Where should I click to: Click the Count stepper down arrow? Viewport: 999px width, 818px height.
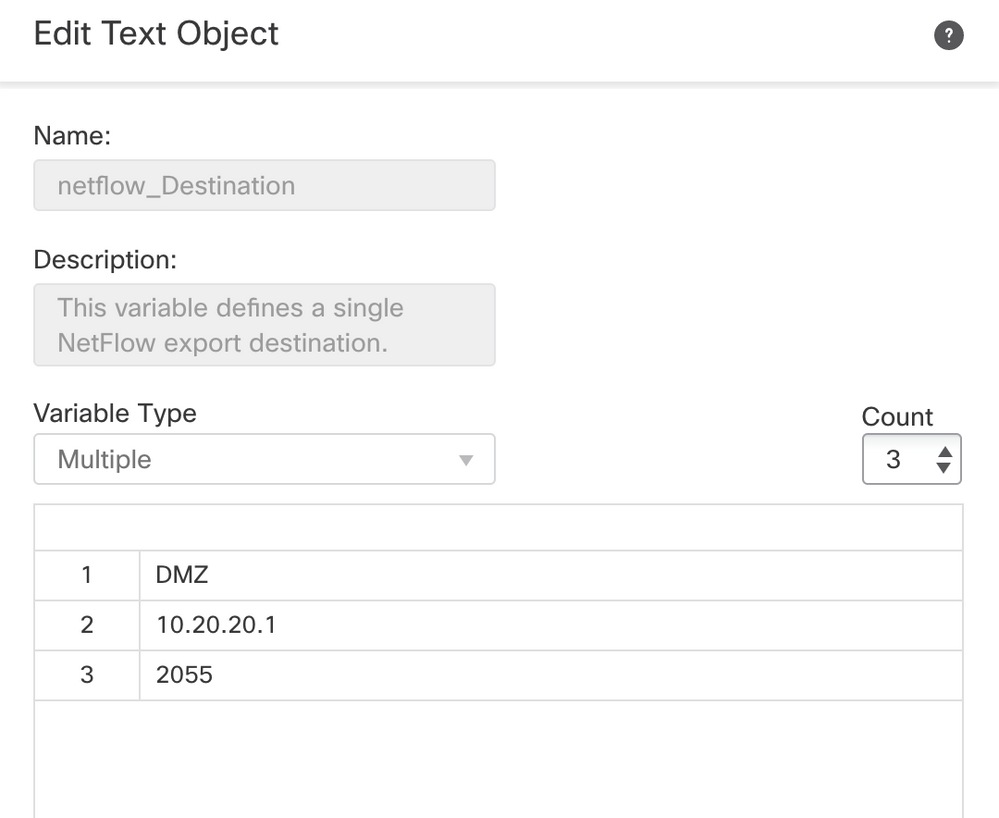pos(943,467)
